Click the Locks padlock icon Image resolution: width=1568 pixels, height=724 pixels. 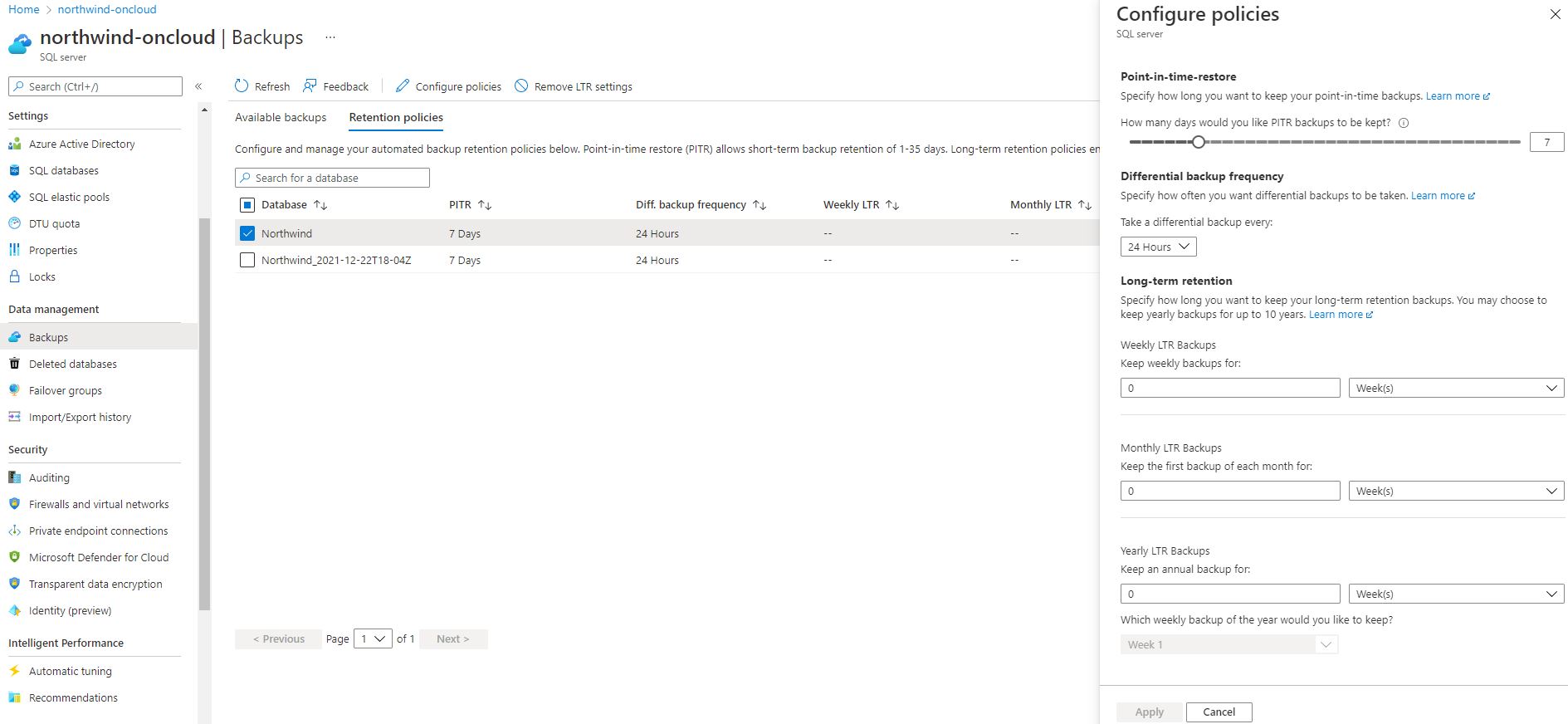(x=14, y=276)
